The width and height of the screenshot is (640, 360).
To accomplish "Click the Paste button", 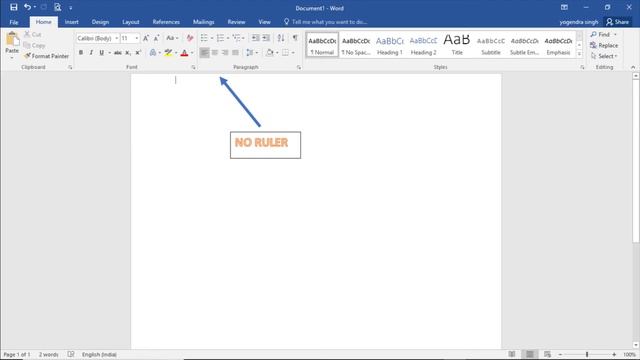I will pos(12,44).
